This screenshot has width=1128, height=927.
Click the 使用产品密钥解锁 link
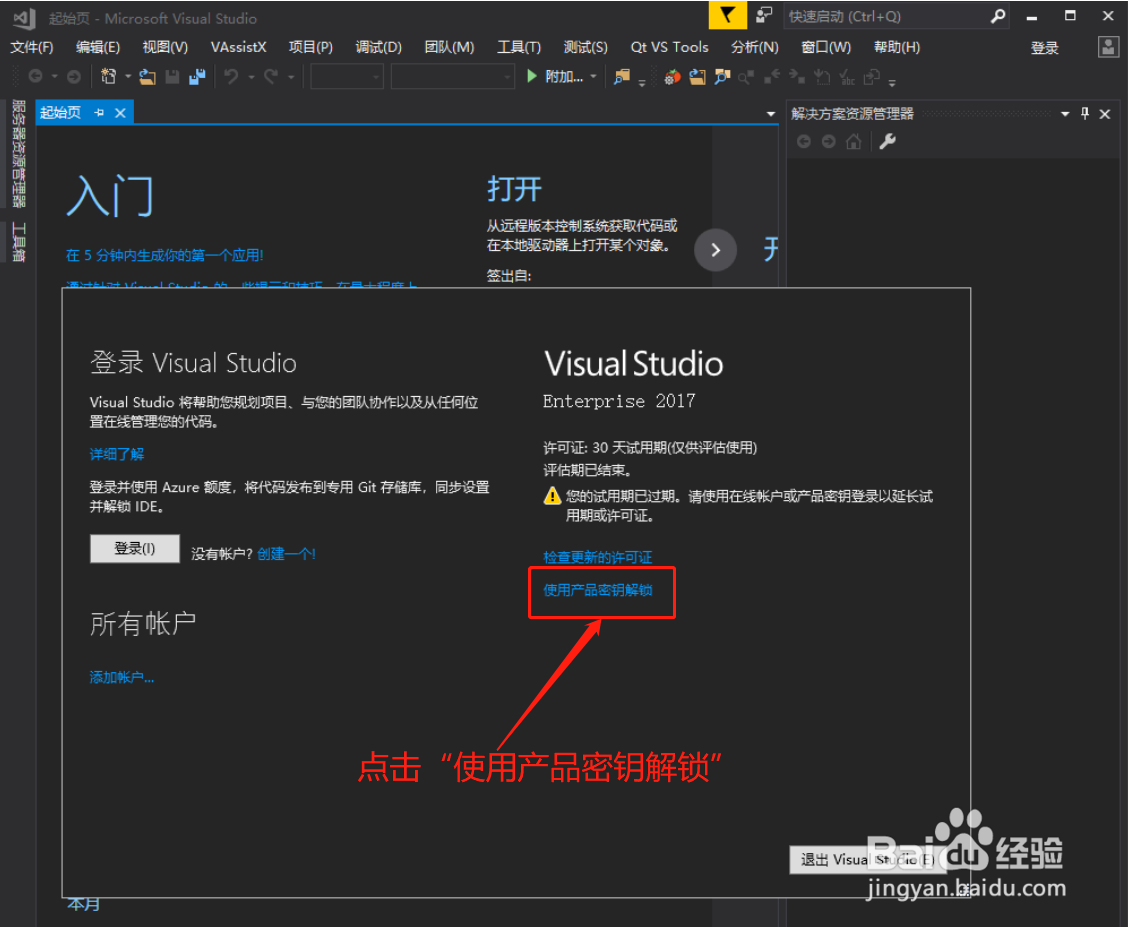pos(598,590)
